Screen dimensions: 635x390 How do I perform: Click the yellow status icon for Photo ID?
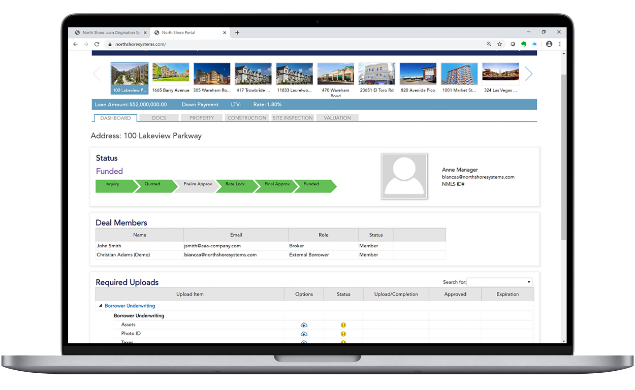coord(343,334)
